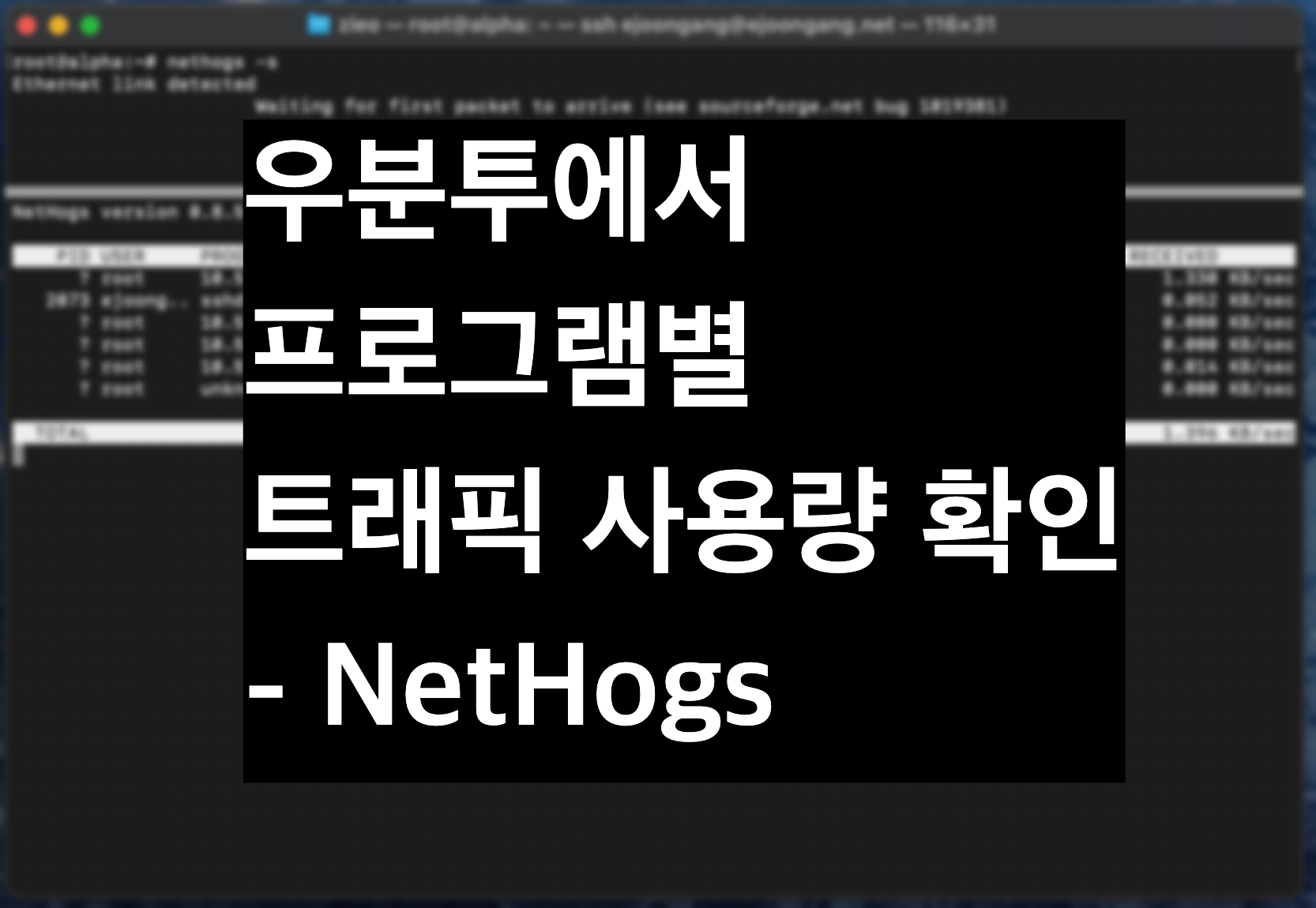The height and width of the screenshot is (908, 1316).
Task: Click the 'nethogs' command prompt line
Action: click(x=145, y=62)
